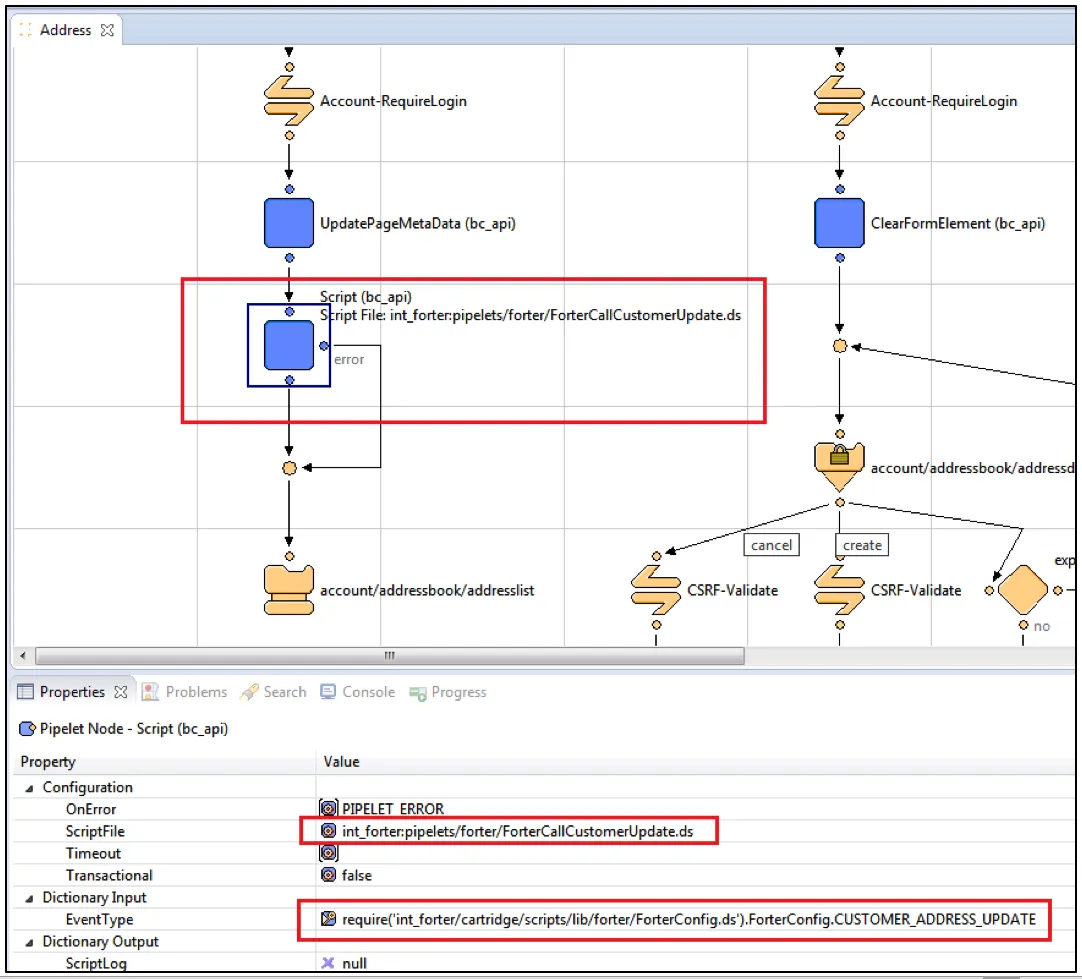Open the Console tab
This screenshot has width=1082, height=979.
357,691
